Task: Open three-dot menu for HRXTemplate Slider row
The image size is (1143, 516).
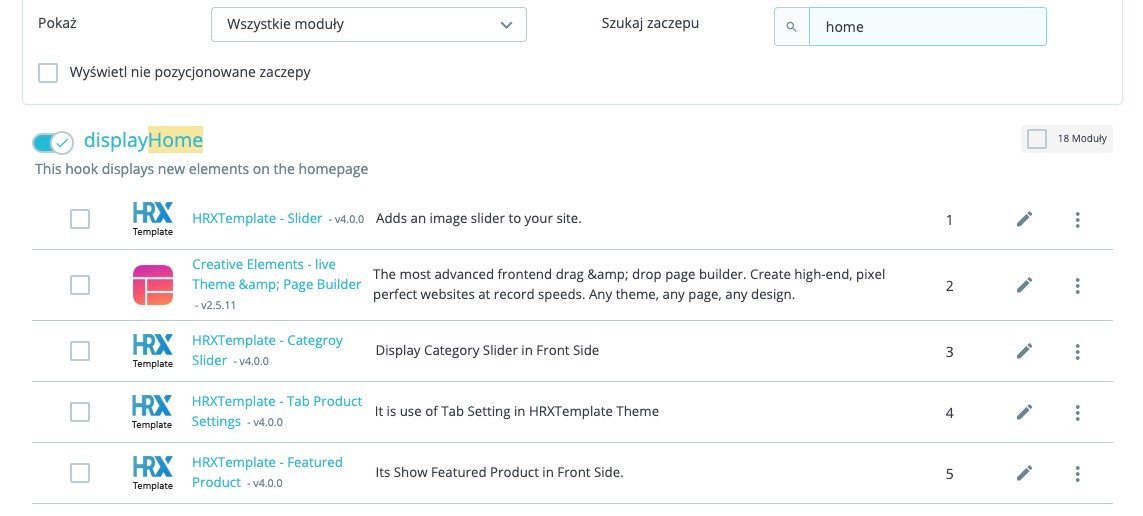Action: point(1077,220)
